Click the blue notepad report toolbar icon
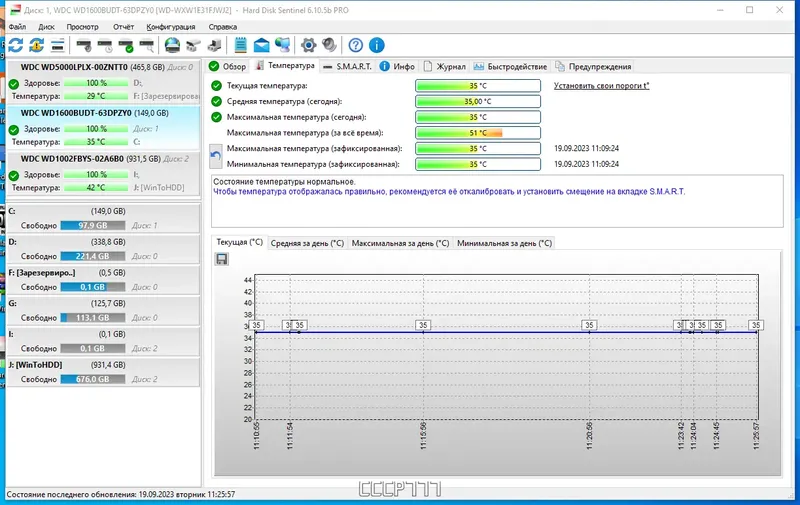Screen dimensions: 800x505 240,45
